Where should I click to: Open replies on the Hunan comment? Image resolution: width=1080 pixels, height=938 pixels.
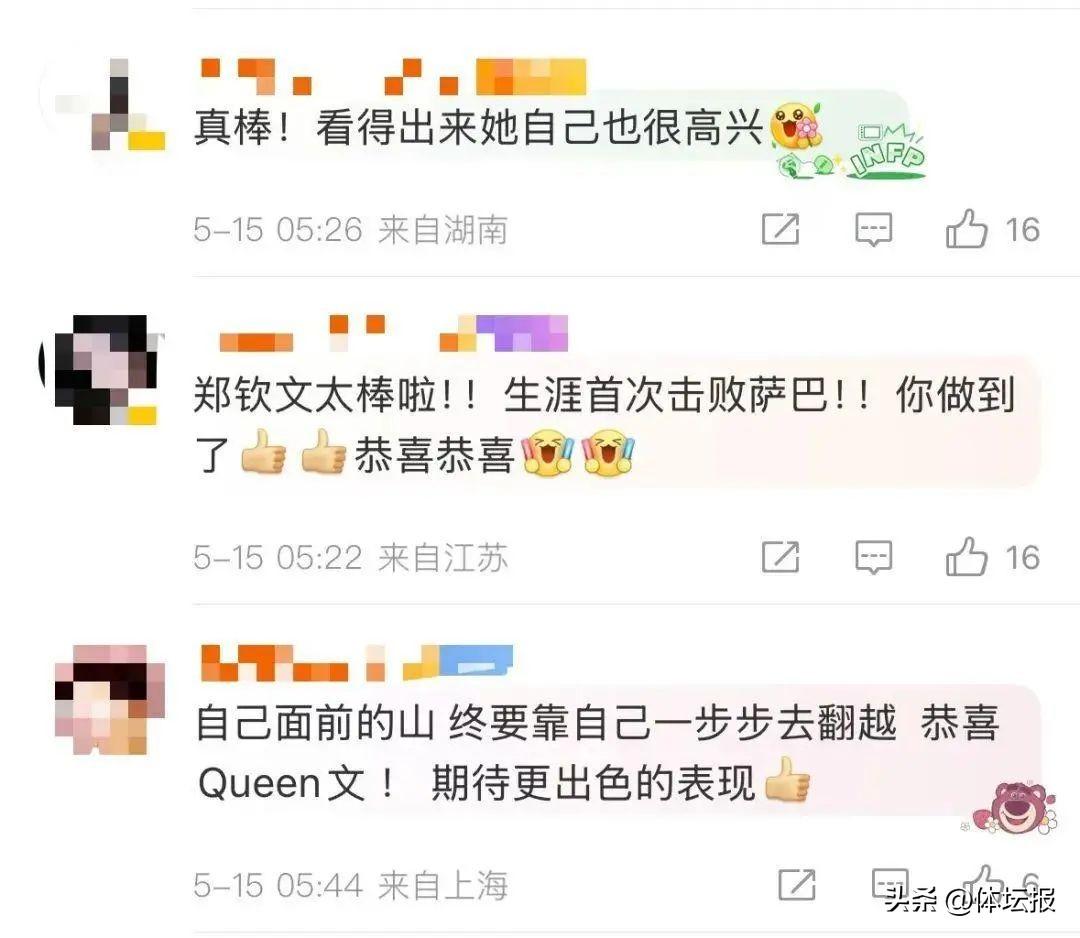click(873, 229)
